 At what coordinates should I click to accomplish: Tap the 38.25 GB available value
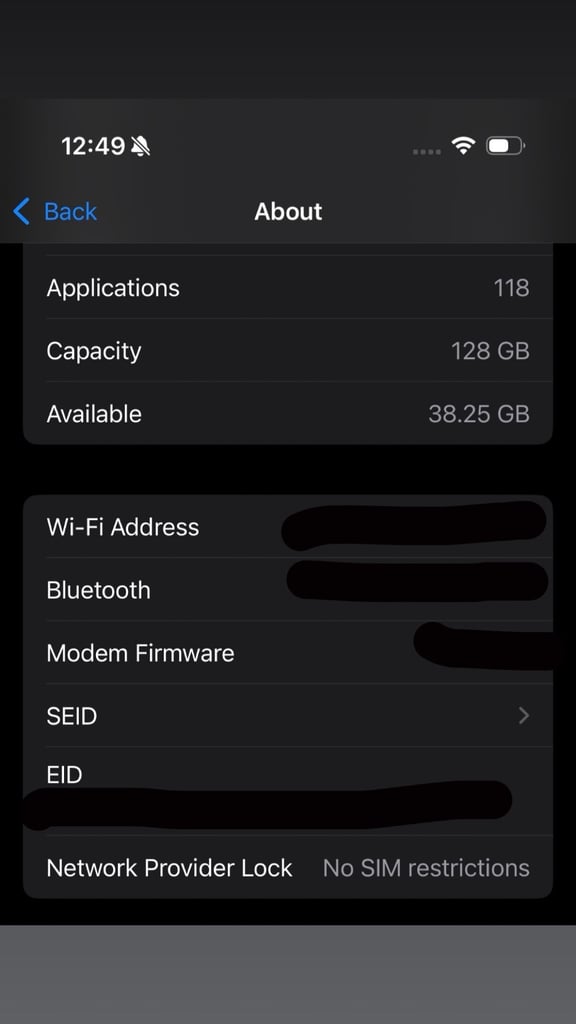[479, 414]
